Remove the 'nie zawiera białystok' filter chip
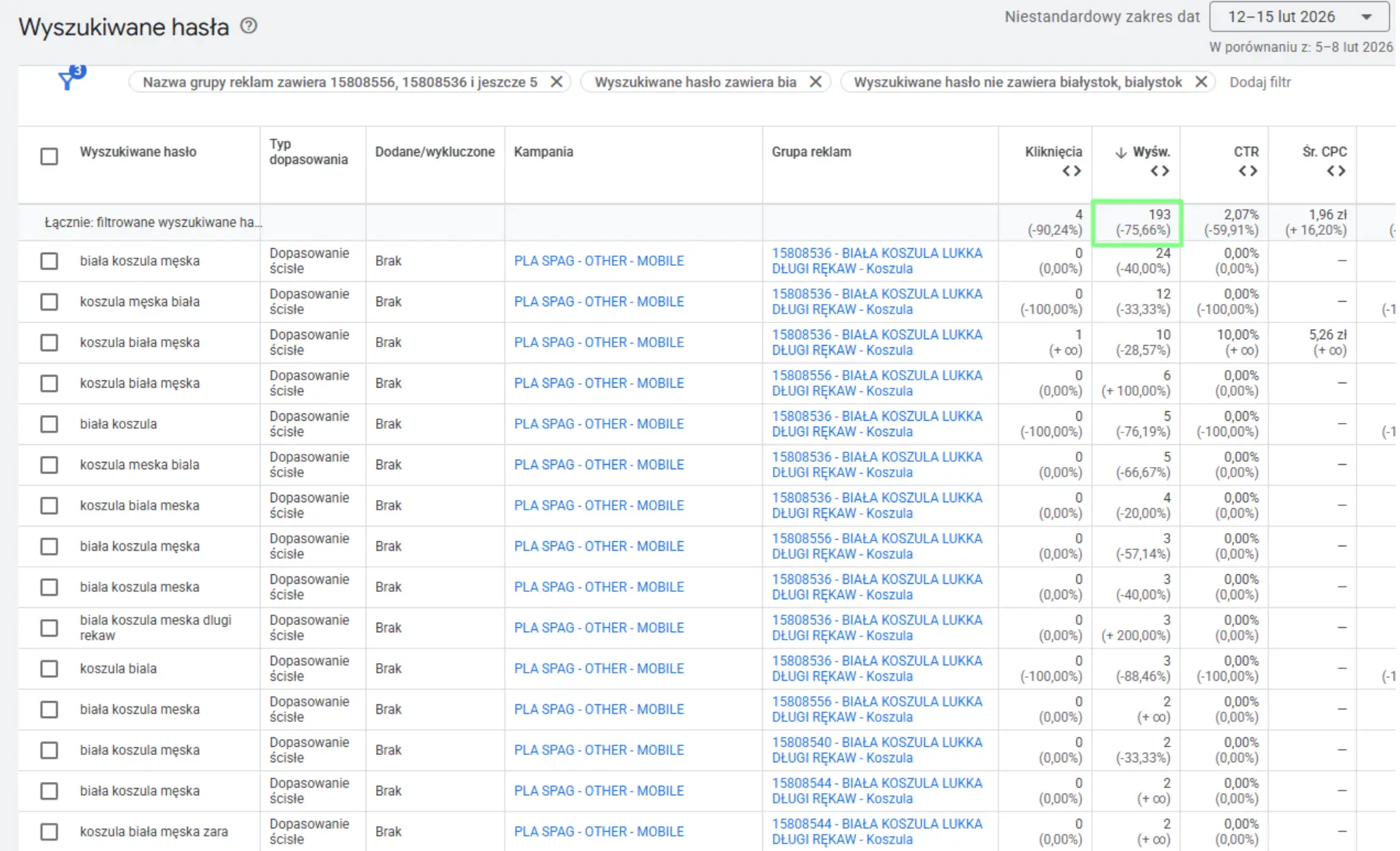This screenshot has height=851, width=1400. click(x=1201, y=82)
